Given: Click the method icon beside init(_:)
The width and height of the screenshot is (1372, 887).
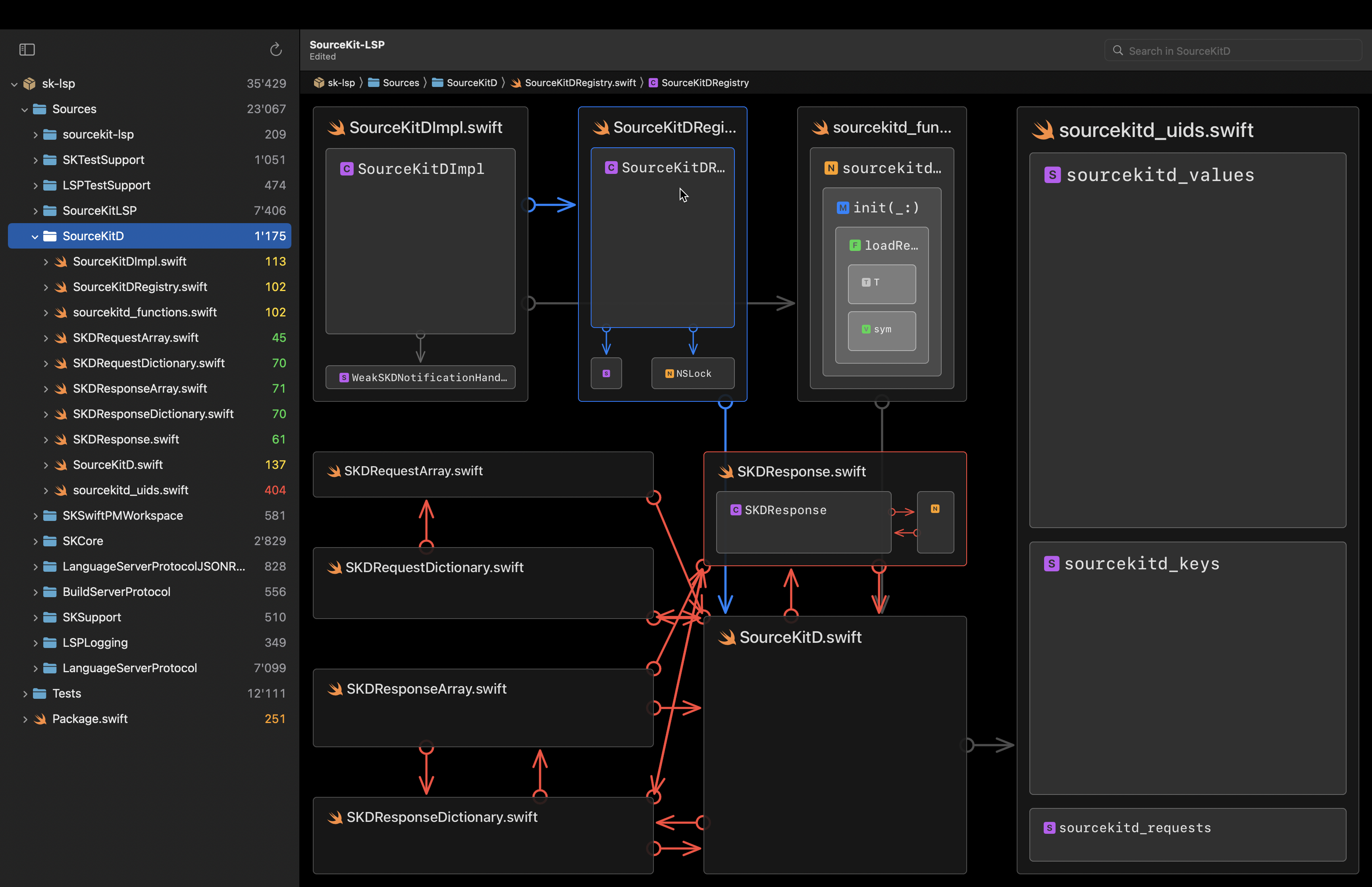Looking at the screenshot, I should [843, 208].
